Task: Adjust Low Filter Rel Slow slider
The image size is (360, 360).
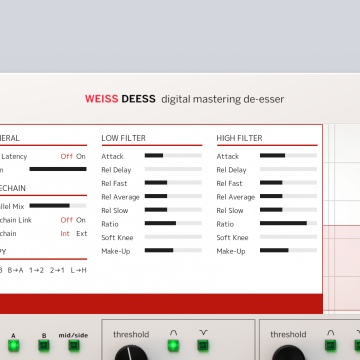Action: [173, 210]
